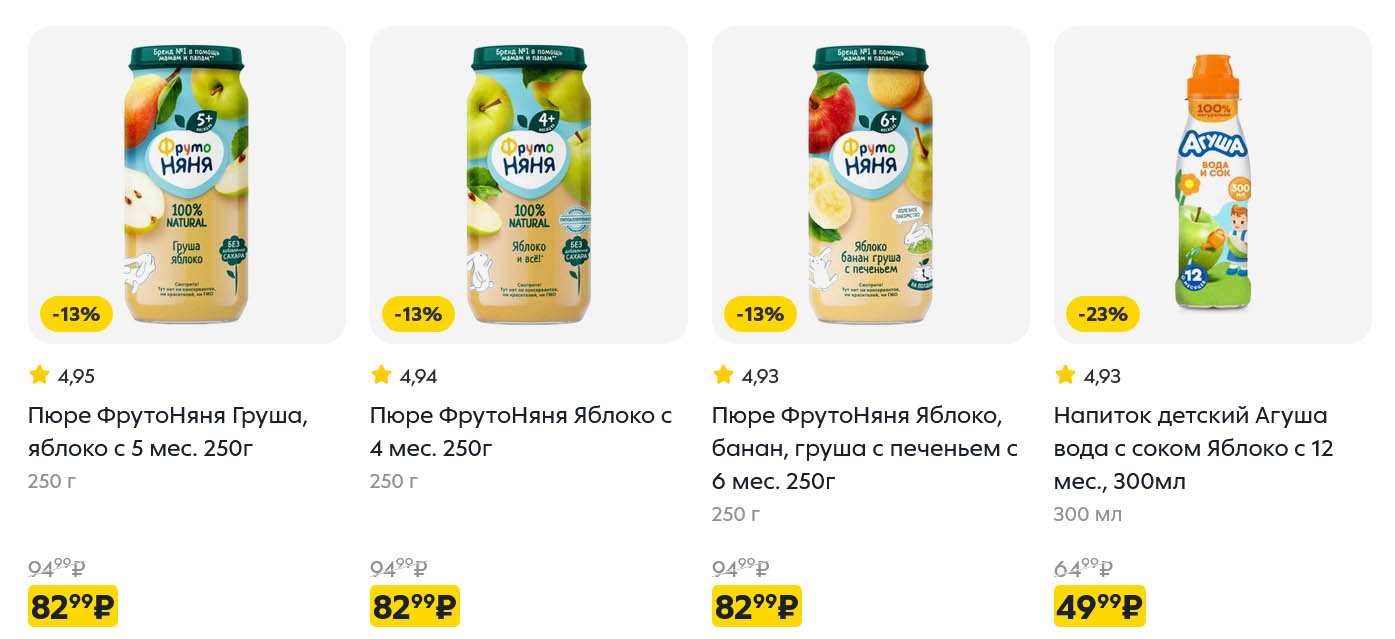
Task: Open the "Напиток детский Агуша" product title
Action: point(1193,448)
